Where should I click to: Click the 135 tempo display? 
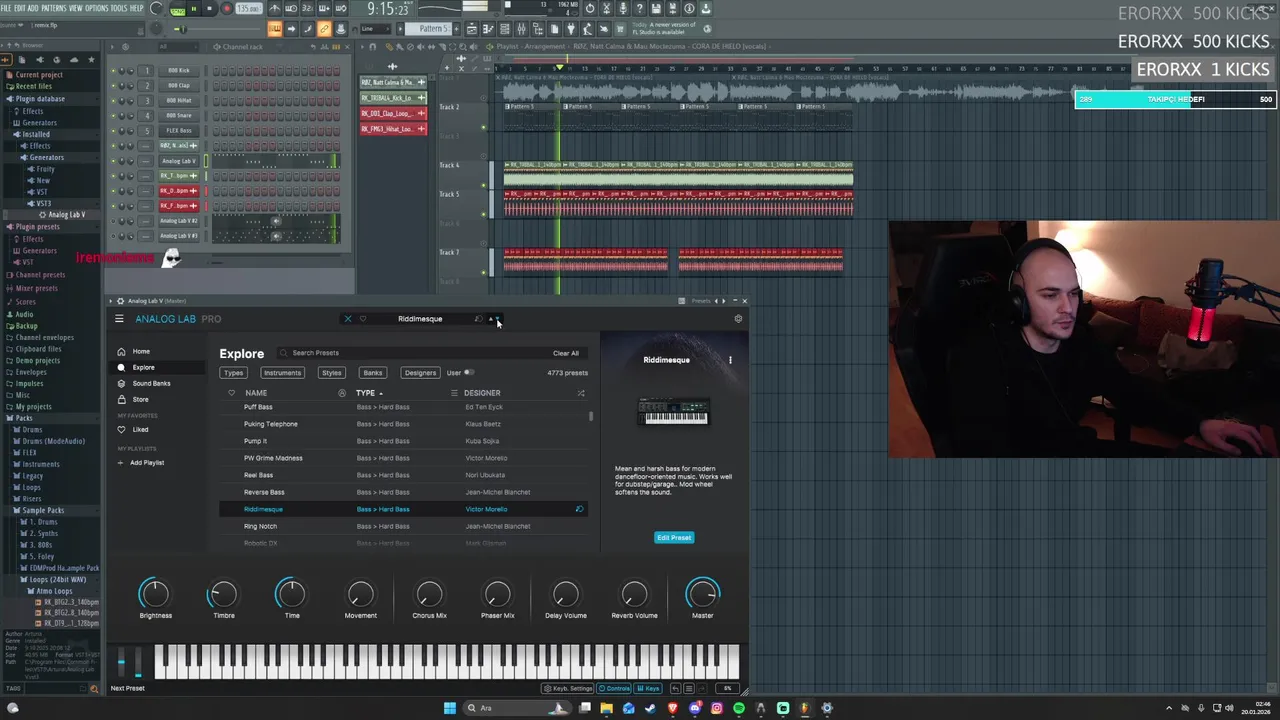pyautogui.click(x=247, y=9)
